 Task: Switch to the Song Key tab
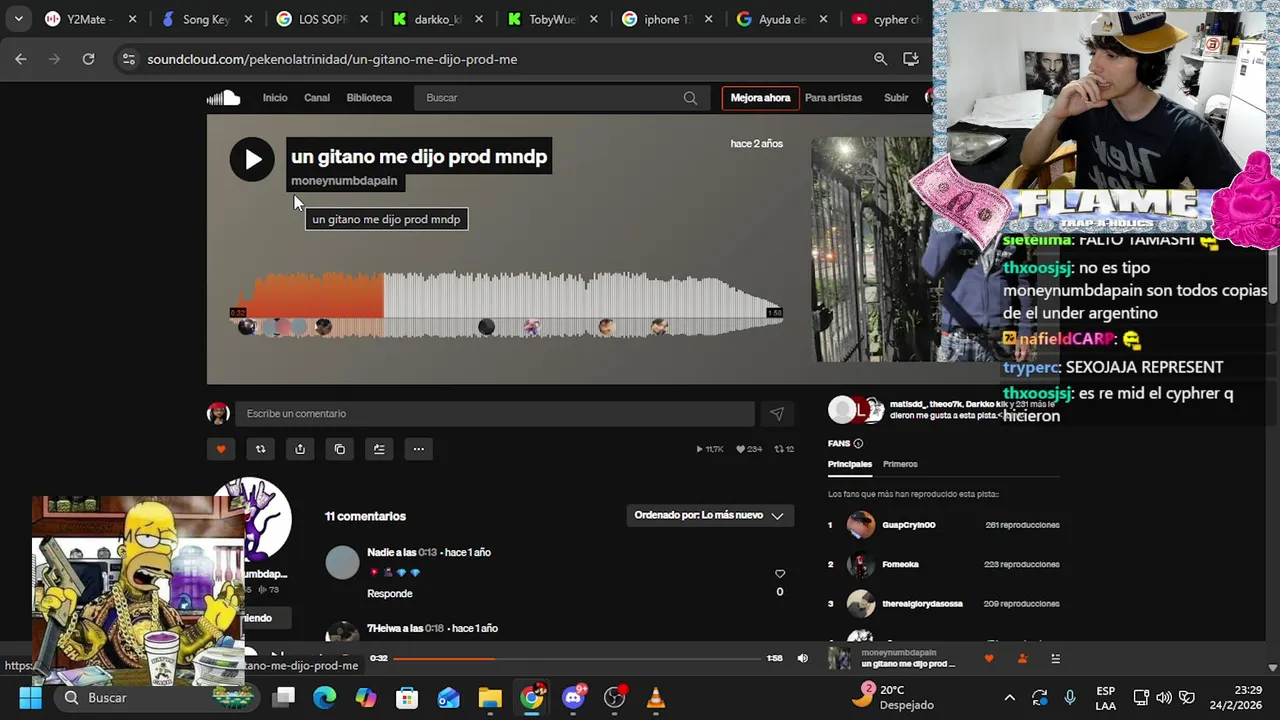207,19
